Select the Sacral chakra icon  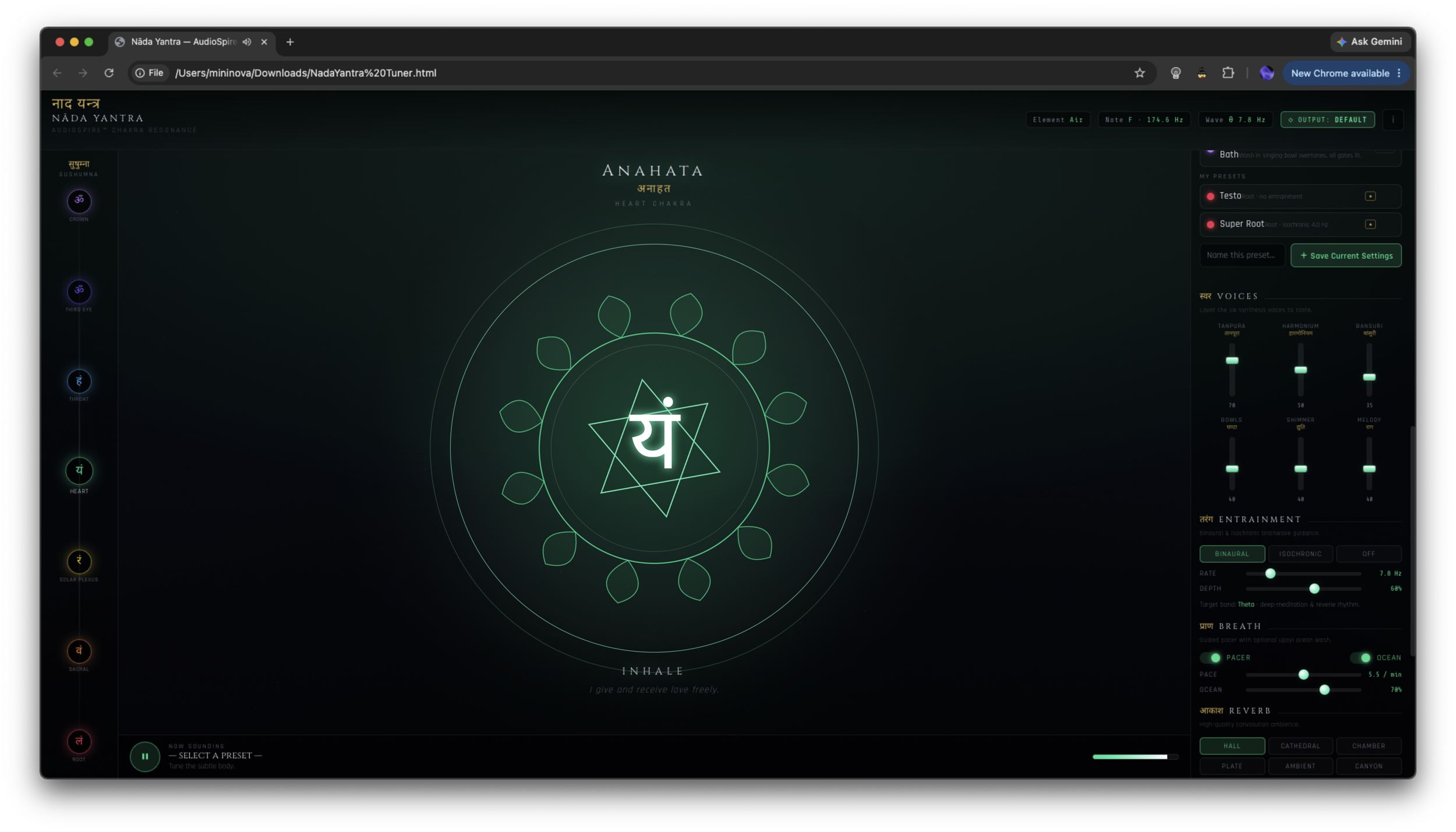[79, 651]
